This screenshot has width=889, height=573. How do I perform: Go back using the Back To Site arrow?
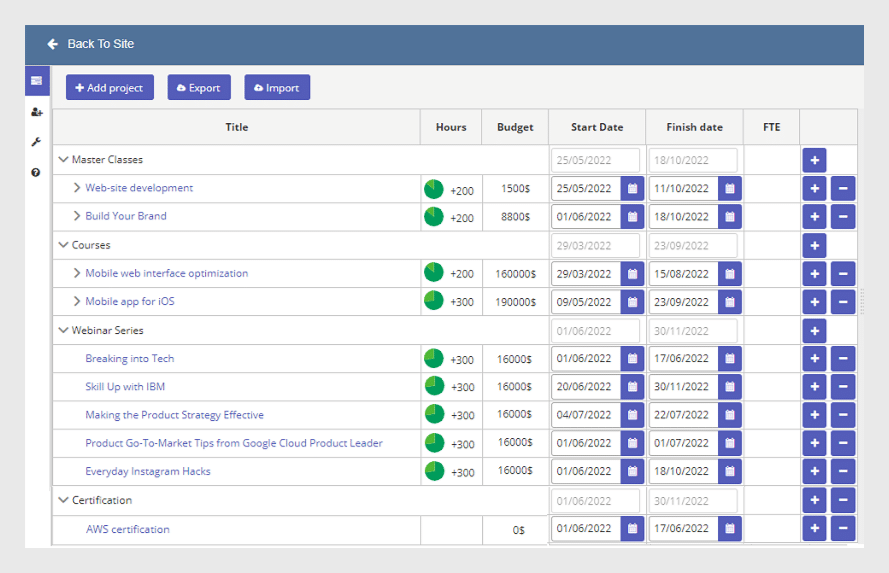53,44
